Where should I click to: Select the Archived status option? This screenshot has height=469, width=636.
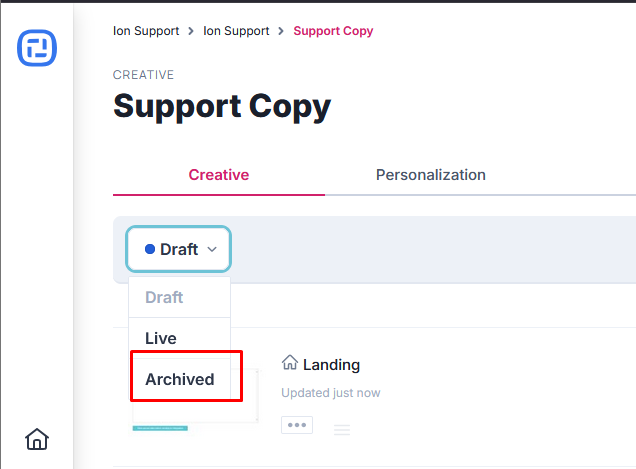(180, 379)
